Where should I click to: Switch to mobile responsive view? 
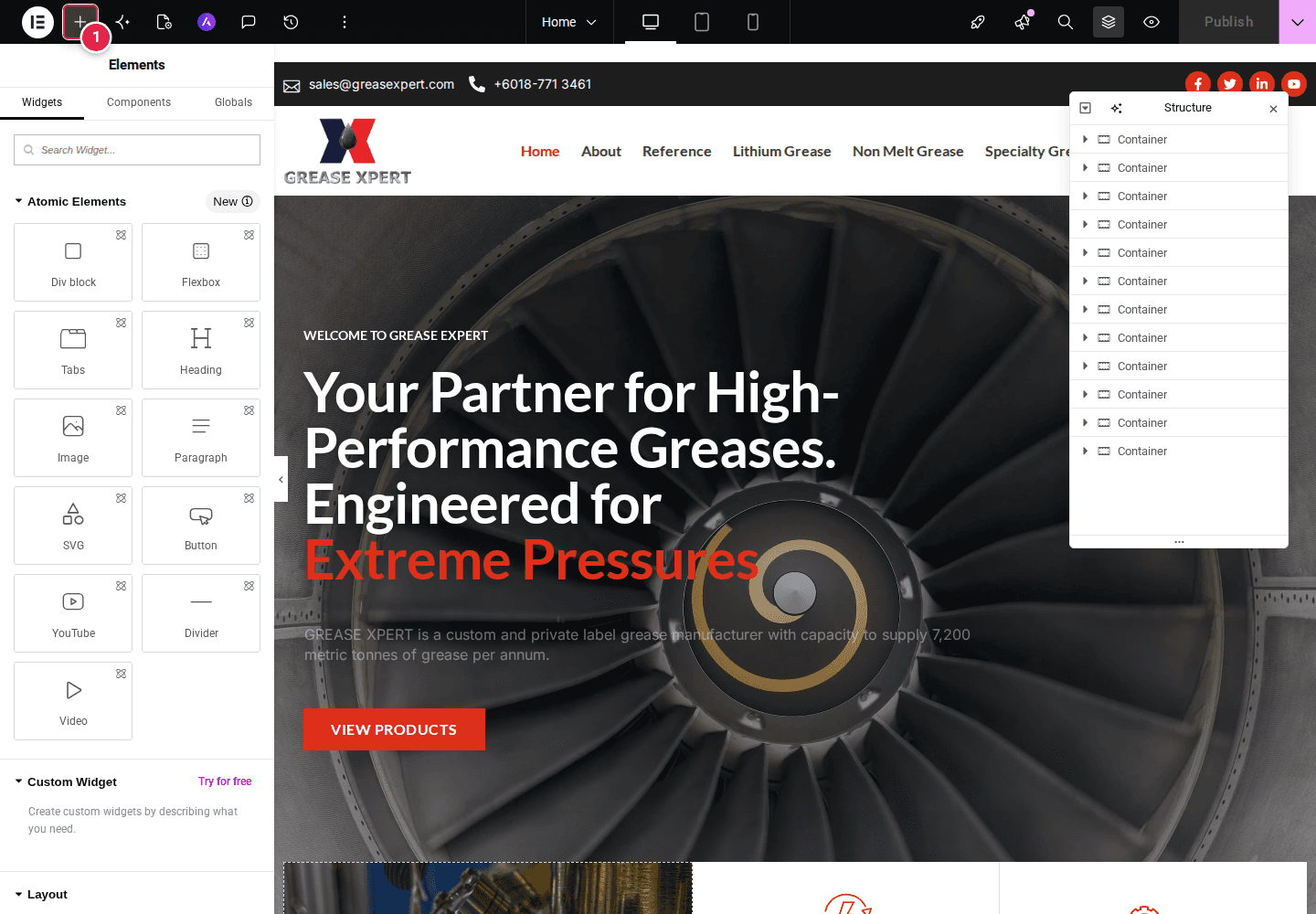pos(753,22)
